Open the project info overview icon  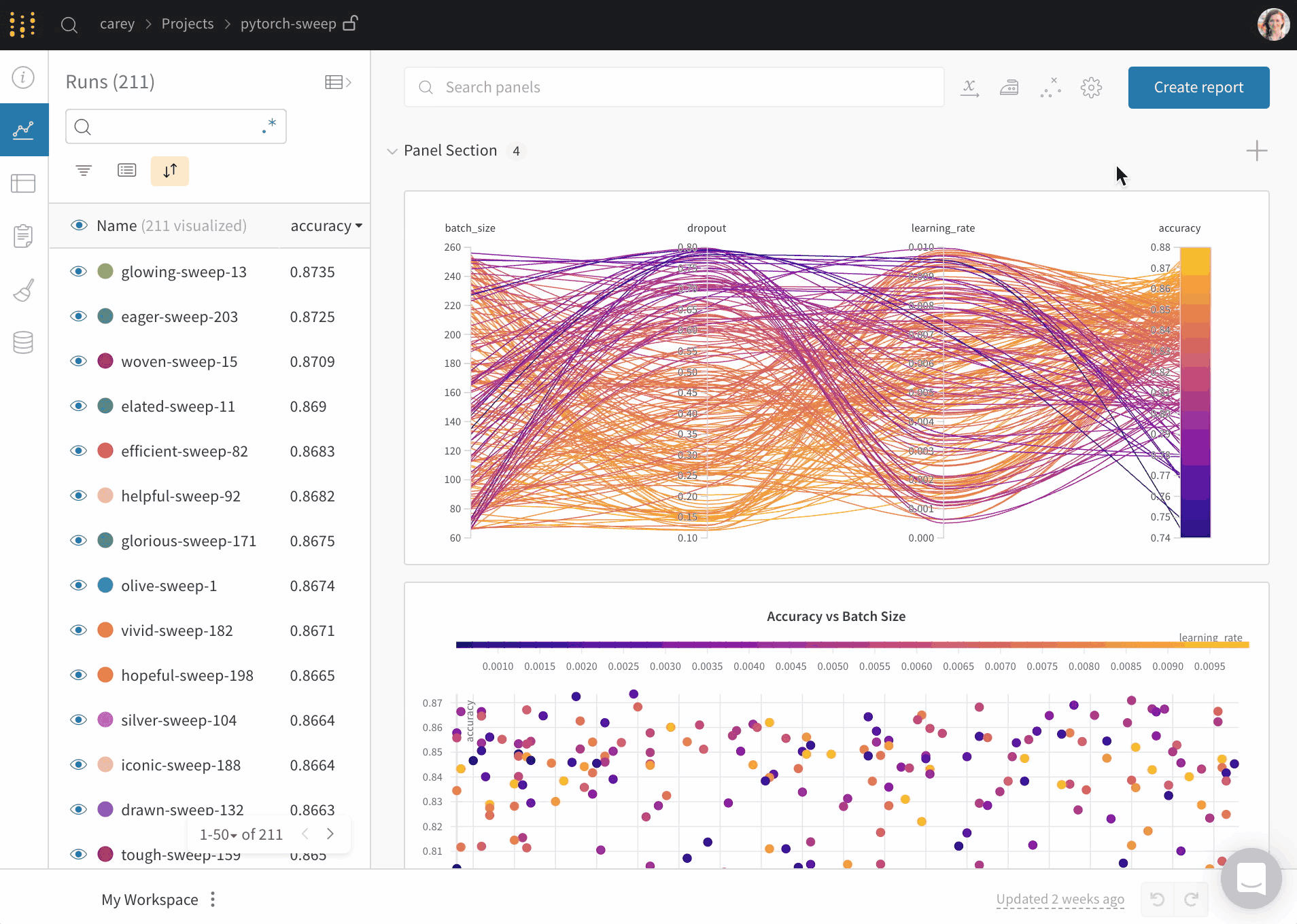pos(23,77)
